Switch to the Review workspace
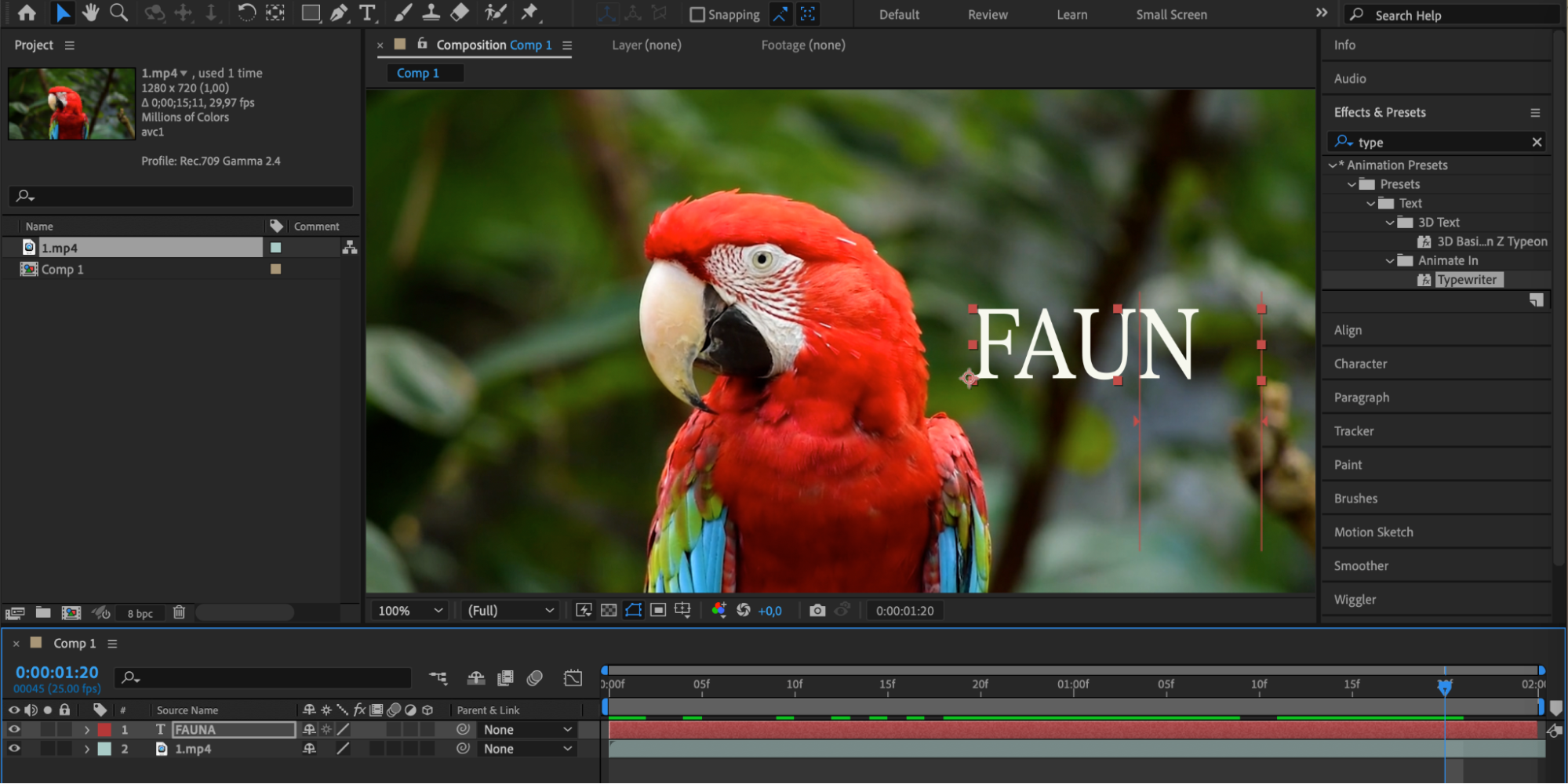 pos(988,14)
